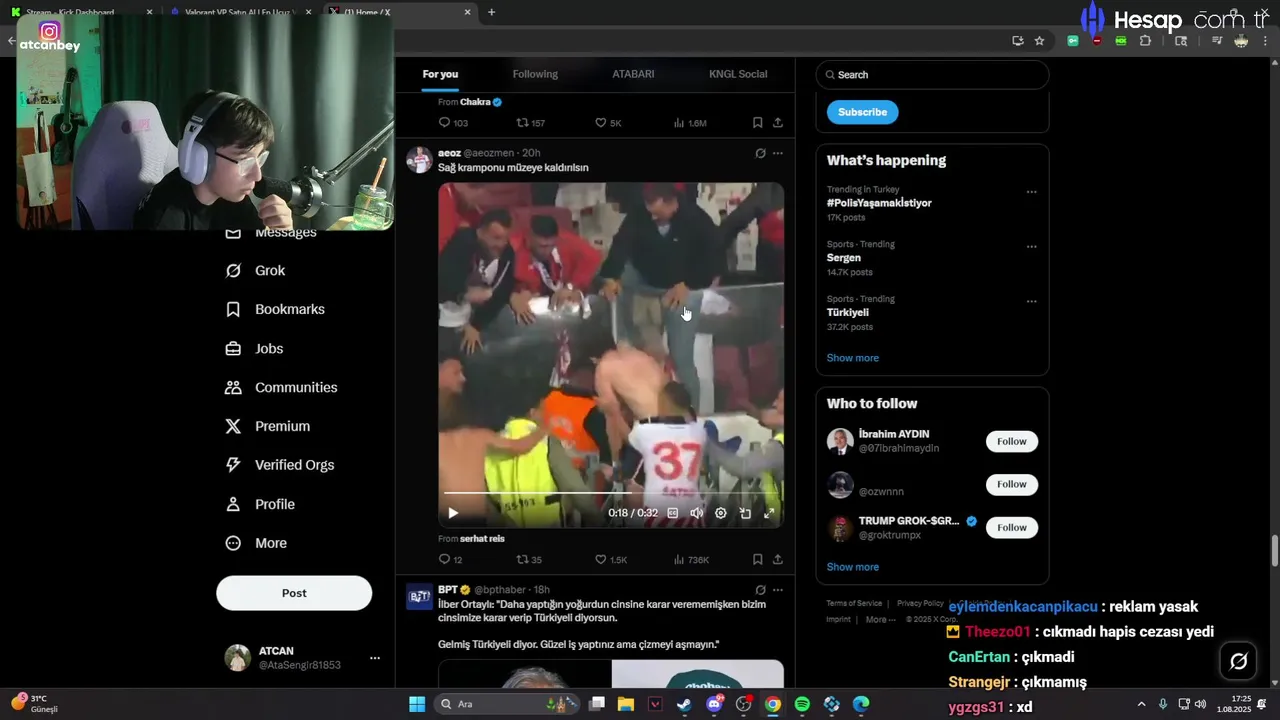This screenshot has height=720, width=1280.
Task: Open options for the Sergen trend
Action: (x=1031, y=247)
